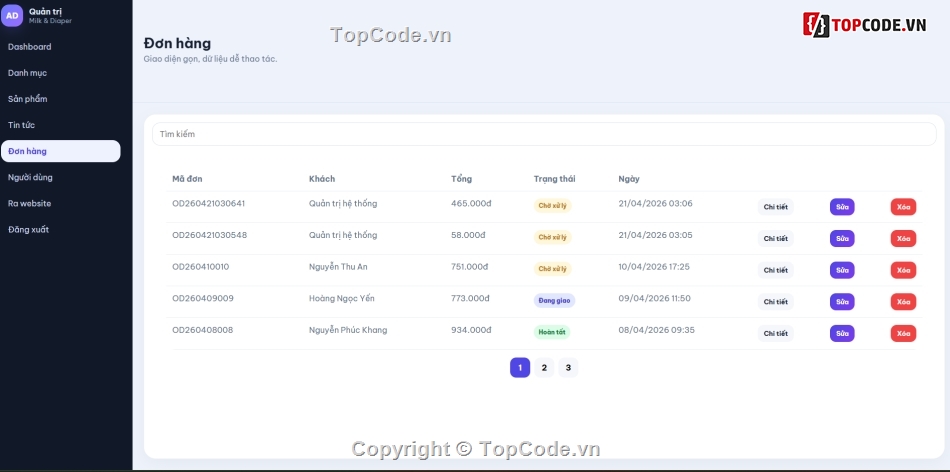Screen dimensions: 950x472
Task: Click Xóa on Nguyễn Phúc Khang's order
Action: click(903, 333)
